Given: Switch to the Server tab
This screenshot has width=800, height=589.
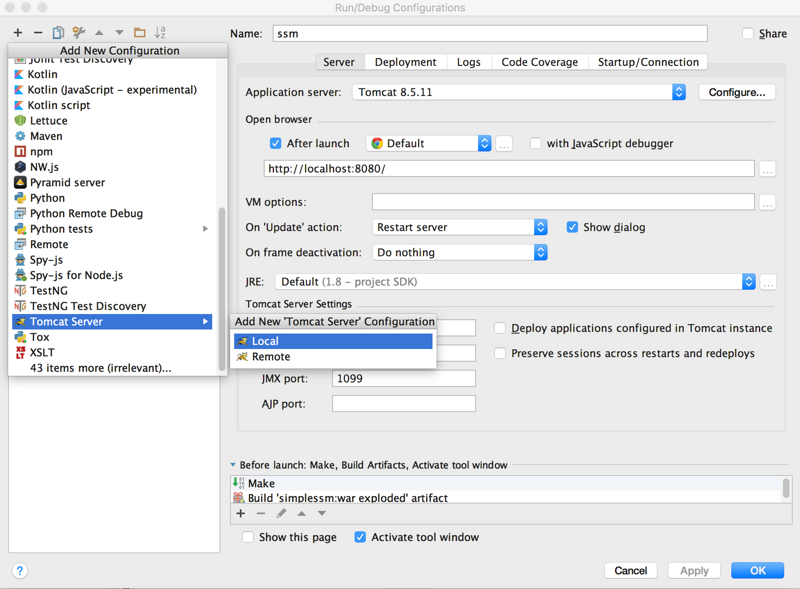Looking at the screenshot, I should 339,62.
